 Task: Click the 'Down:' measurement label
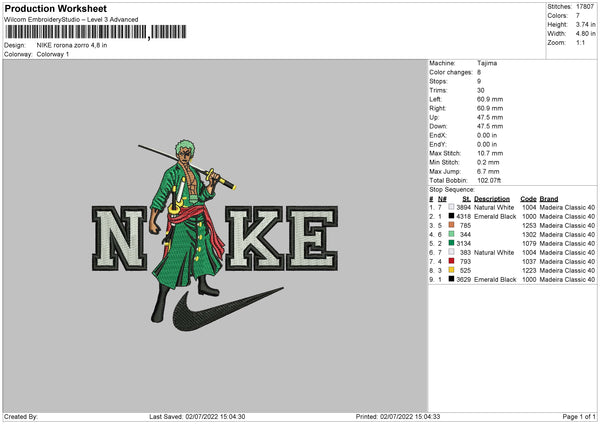pyautogui.click(x=438, y=126)
